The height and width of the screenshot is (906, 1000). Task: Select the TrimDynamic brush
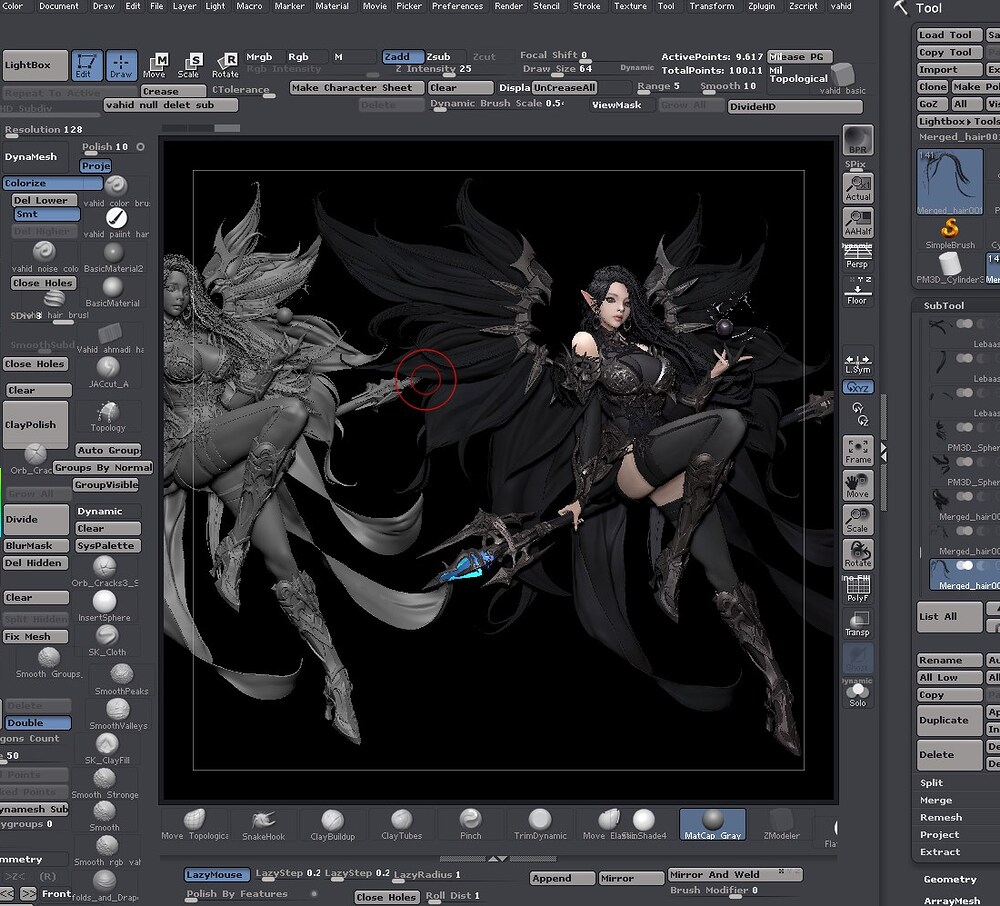(x=540, y=825)
